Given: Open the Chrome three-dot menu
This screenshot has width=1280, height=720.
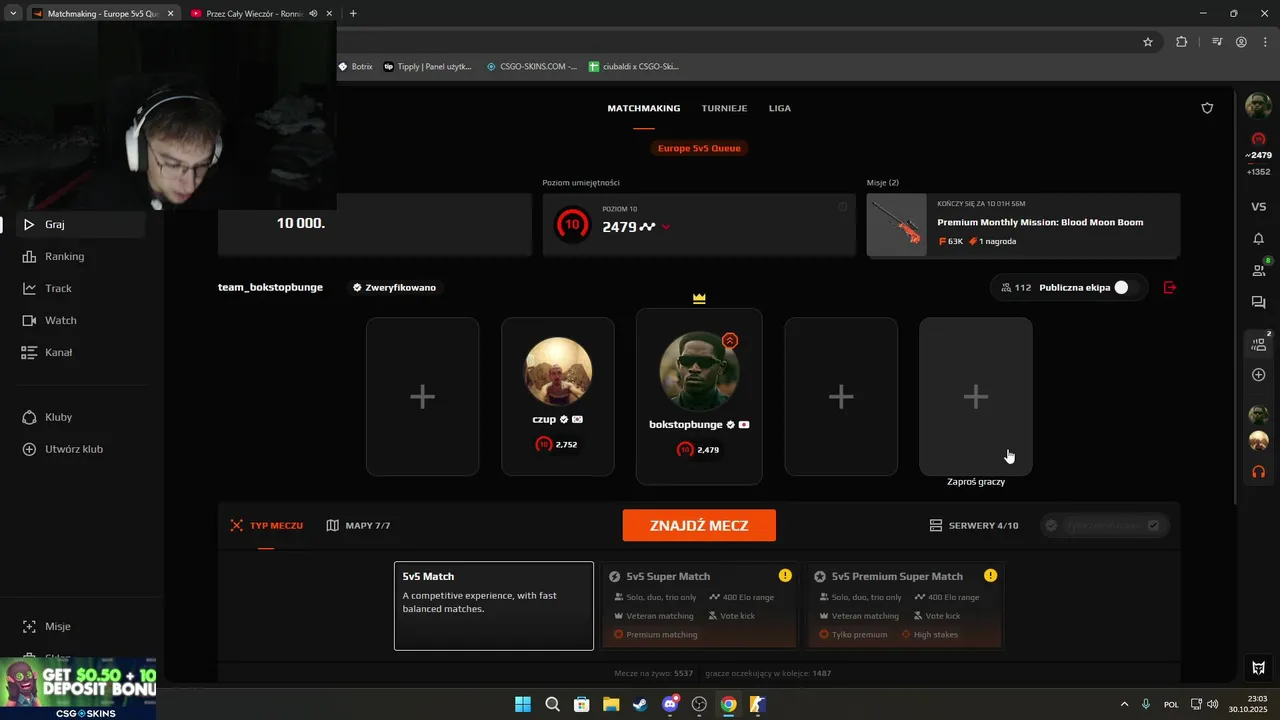Looking at the screenshot, I should pyautogui.click(x=1264, y=42).
